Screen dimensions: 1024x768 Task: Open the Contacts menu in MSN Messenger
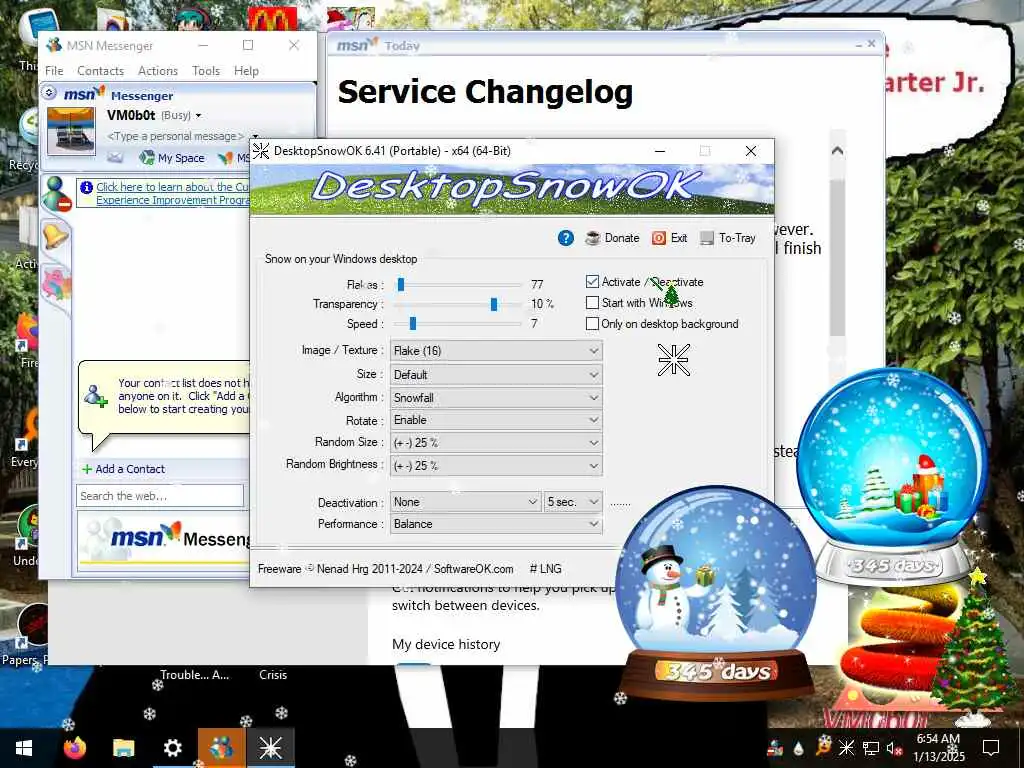pos(101,71)
